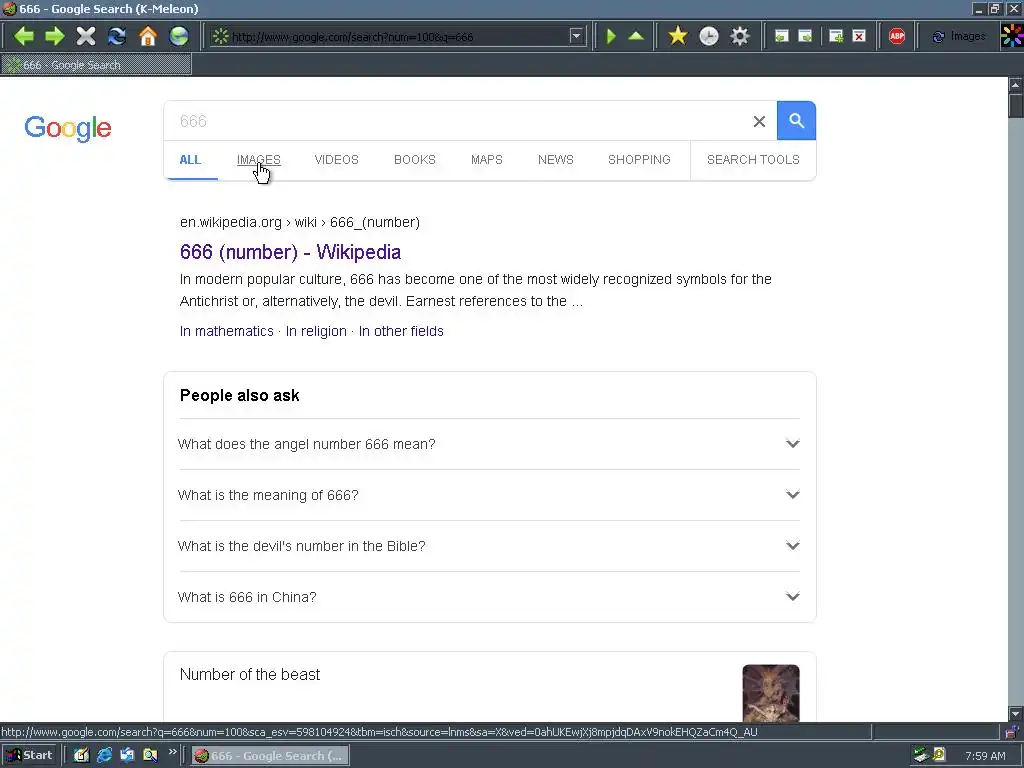Click the green Up triangle icon

[x=636, y=36]
